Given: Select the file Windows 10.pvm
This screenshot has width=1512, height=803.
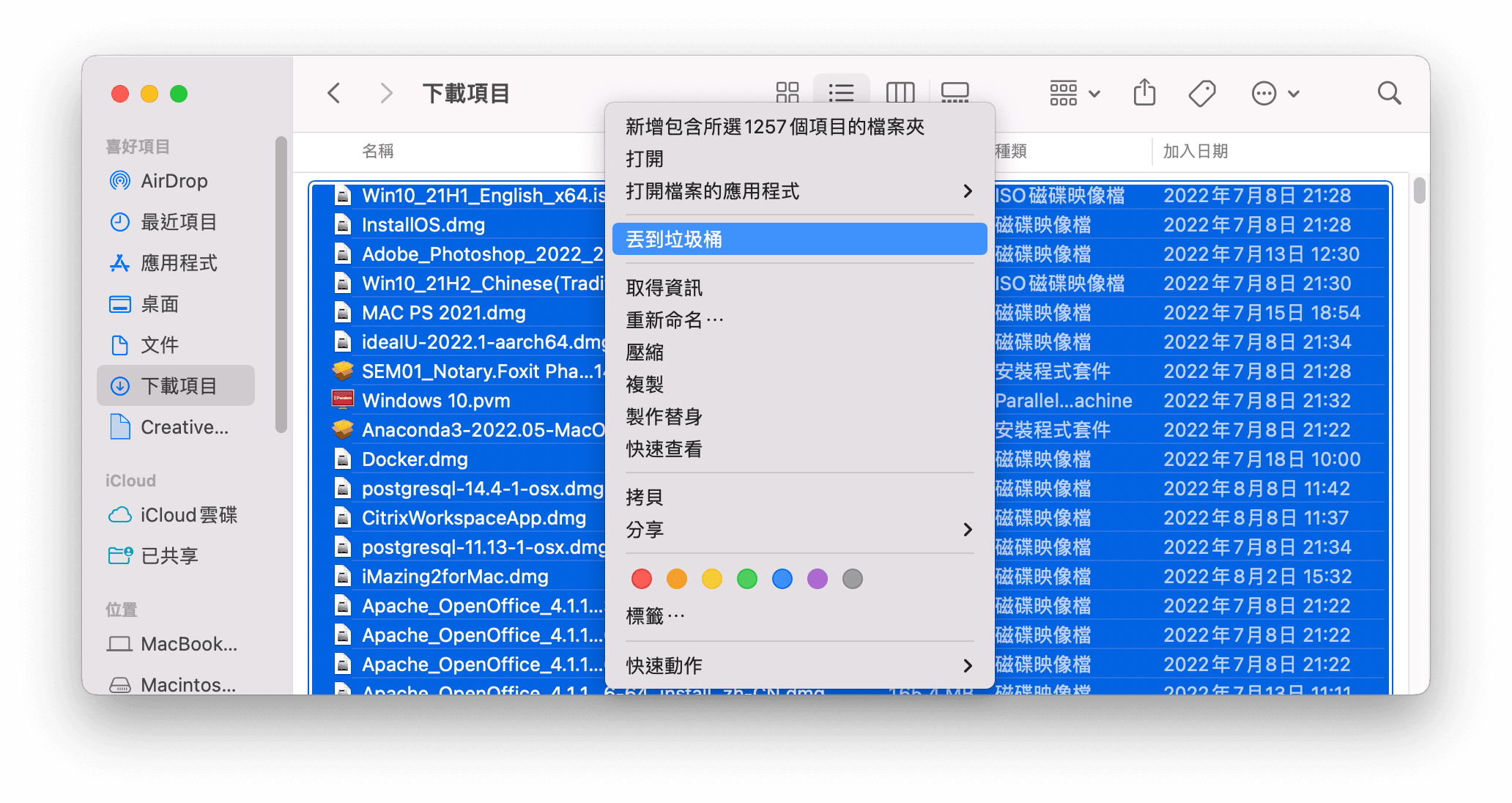Looking at the screenshot, I should click(x=436, y=401).
